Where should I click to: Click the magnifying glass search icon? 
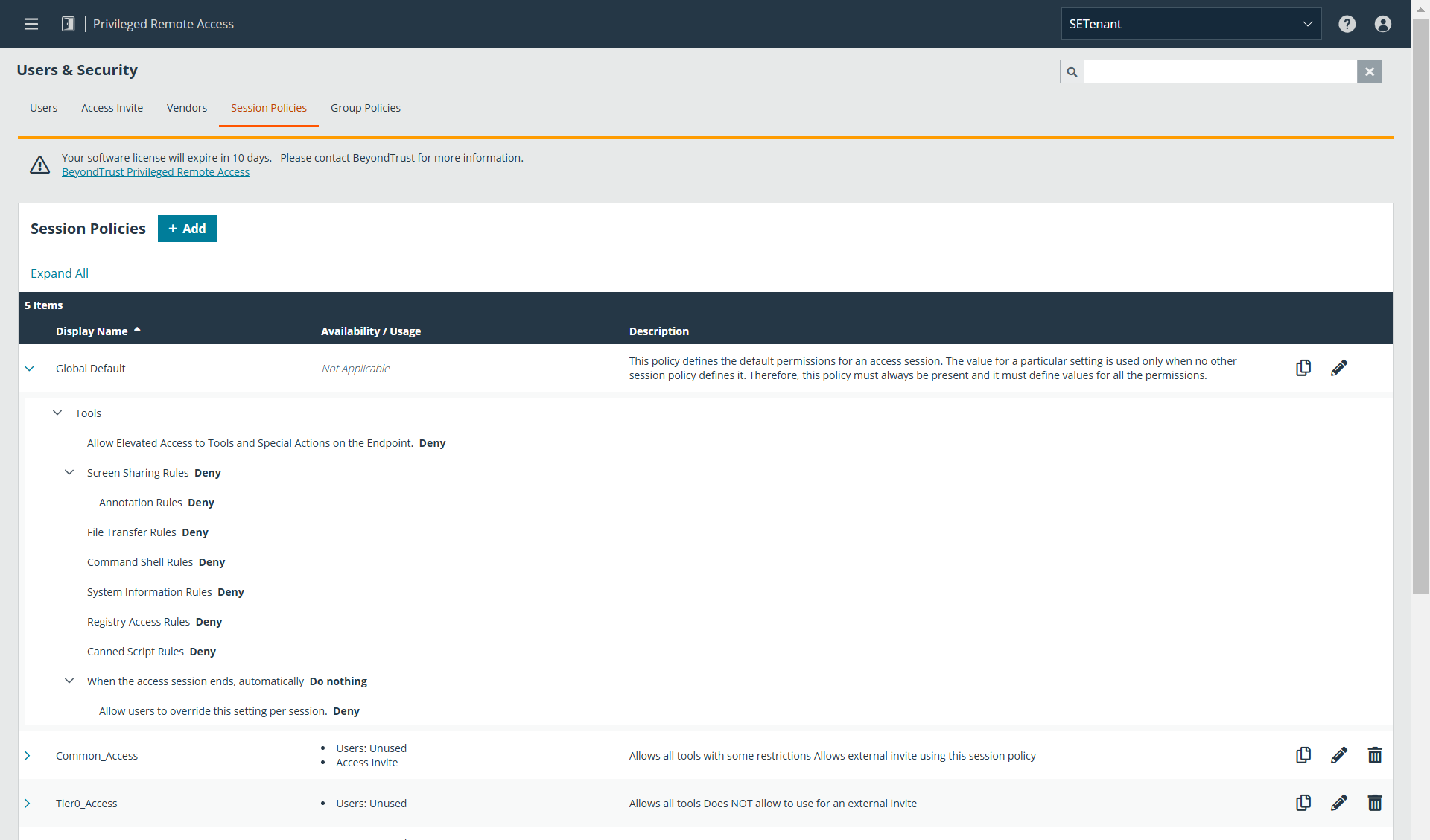(x=1072, y=71)
